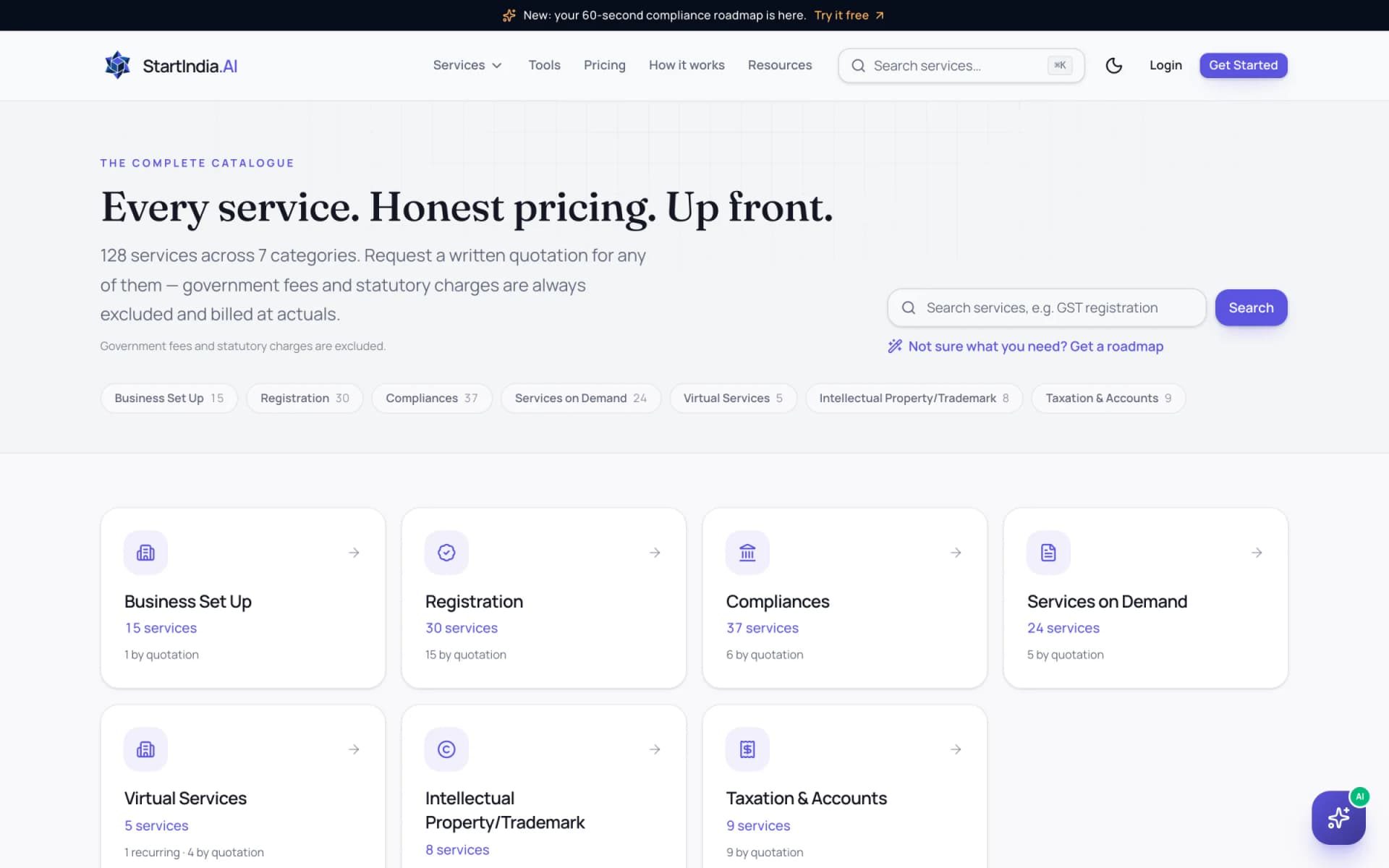The height and width of the screenshot is (868, 1389).
Task: Click the Login link
Action: [x=1165, y=65]
